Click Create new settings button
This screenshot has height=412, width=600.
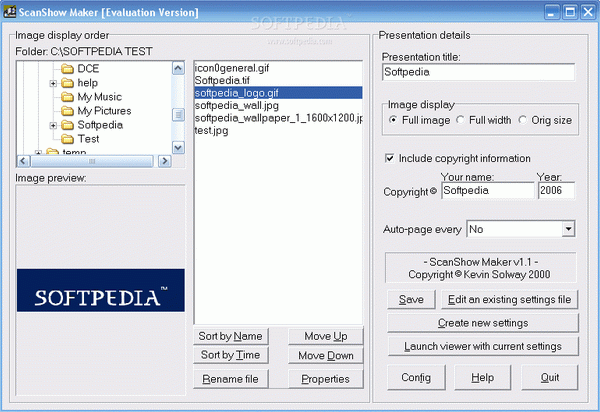pos(483,323)
